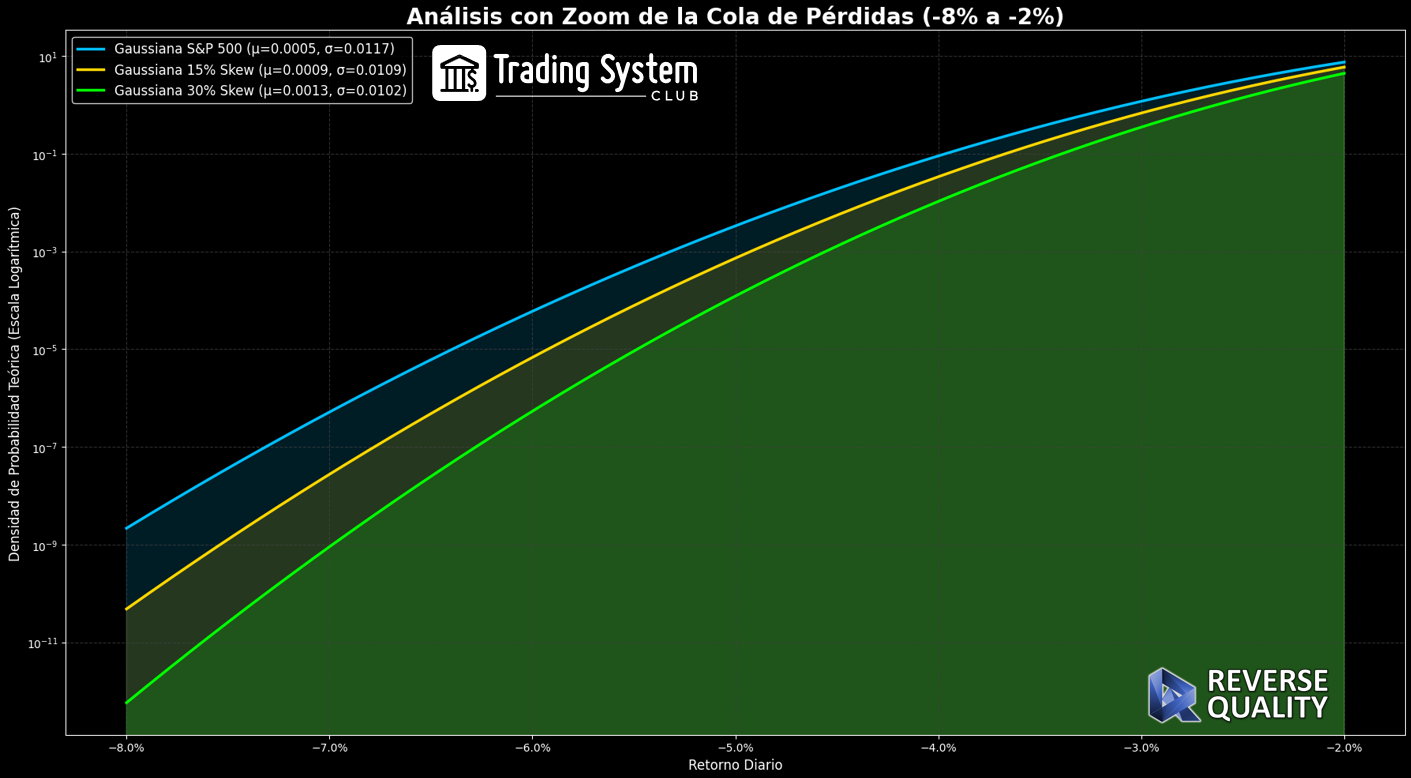Click the Densidad de Probabilidad axis label
1411x778 pixels.
pos(12,388)
